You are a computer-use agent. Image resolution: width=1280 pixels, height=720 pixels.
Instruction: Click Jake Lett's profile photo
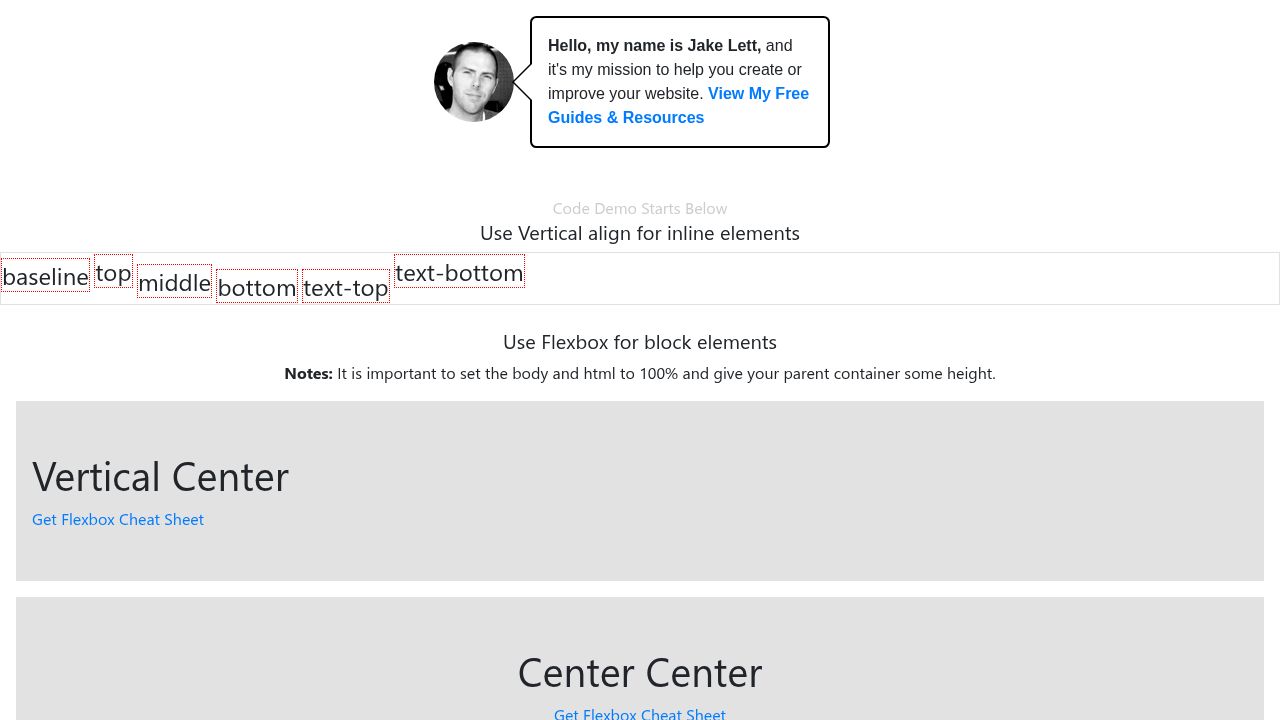pyautogui.click(x=474, y=82)
